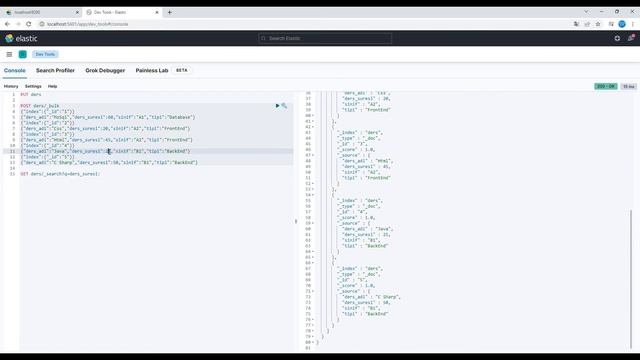The width and height of the screenshot is (640, 360).
Task: Bookmark page with star icon
Action: (598, 24)
